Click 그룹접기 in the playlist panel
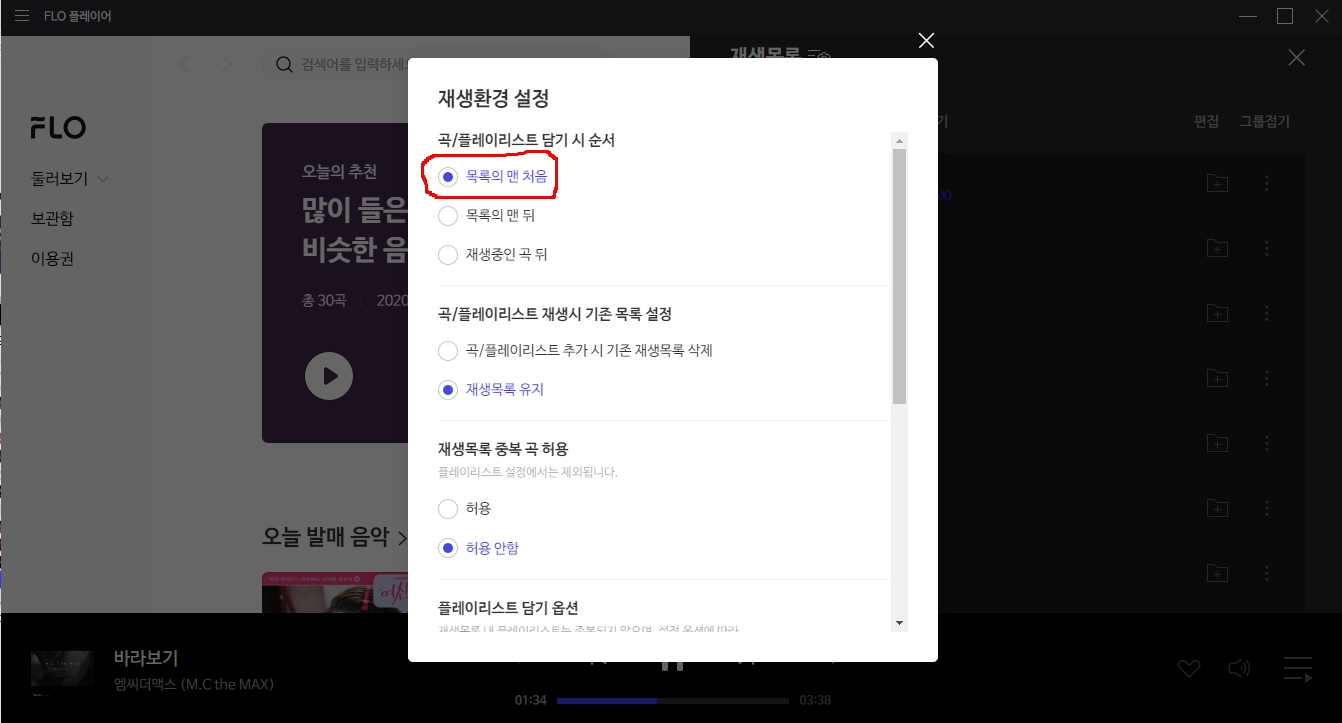1342x723 pixels. pos(1265,122)
